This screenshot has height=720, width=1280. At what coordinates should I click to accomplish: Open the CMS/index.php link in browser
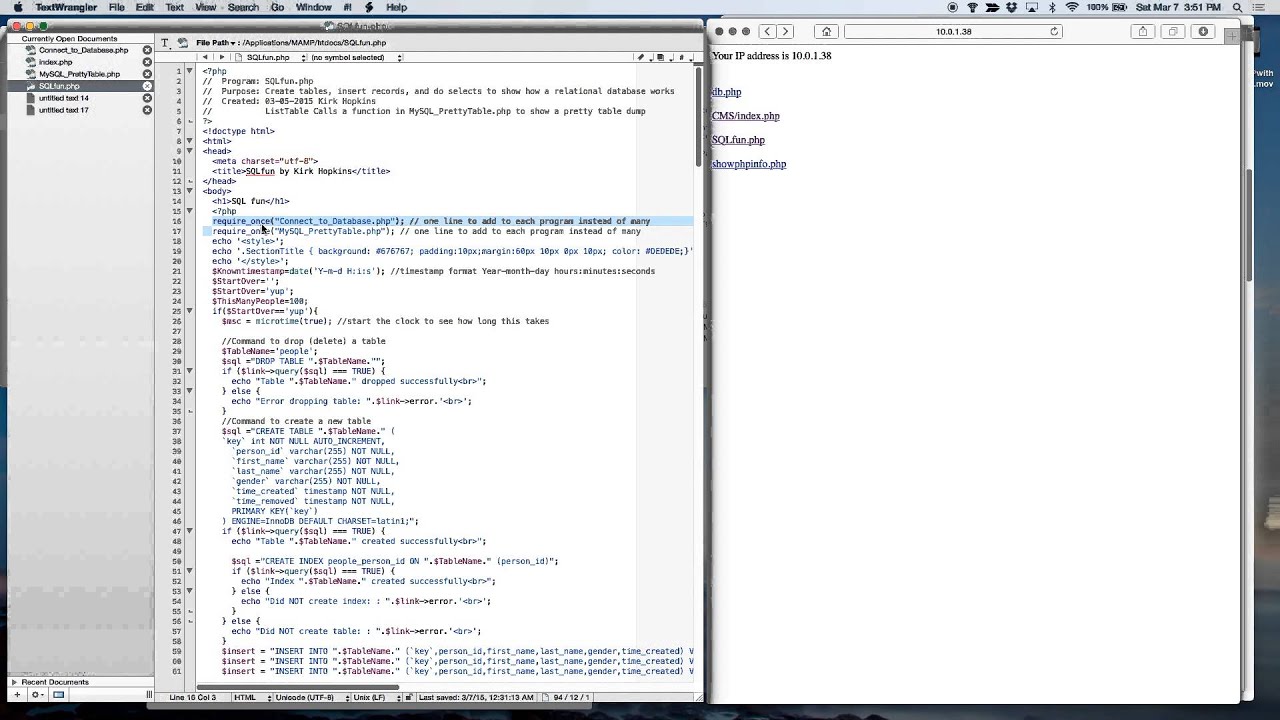[x=746, y=116]
